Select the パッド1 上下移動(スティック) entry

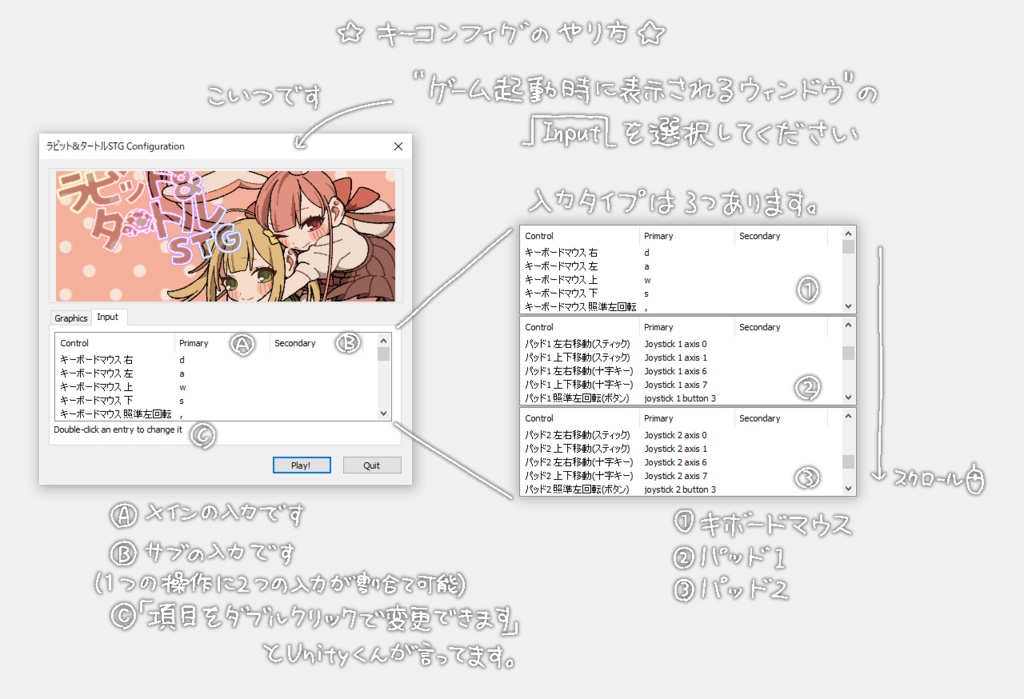coord(578,357)
